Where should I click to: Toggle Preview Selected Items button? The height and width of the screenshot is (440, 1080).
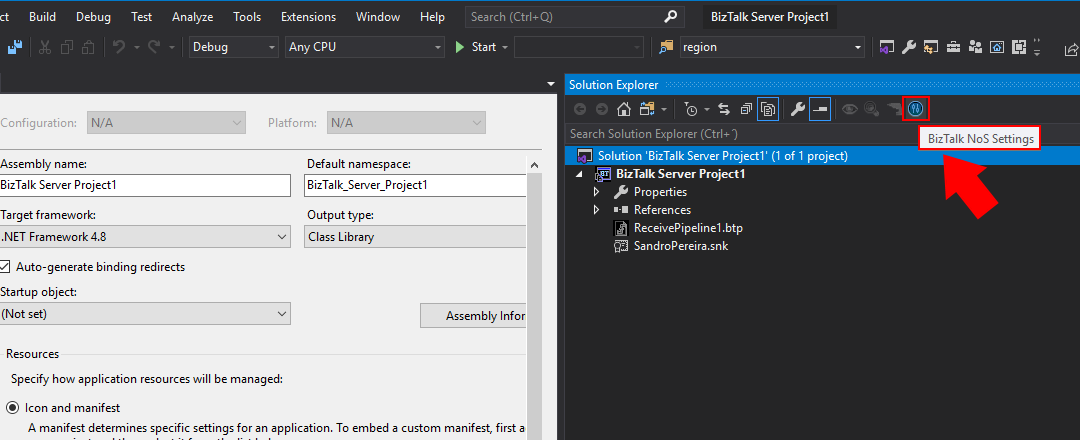[x=820, y=109]
